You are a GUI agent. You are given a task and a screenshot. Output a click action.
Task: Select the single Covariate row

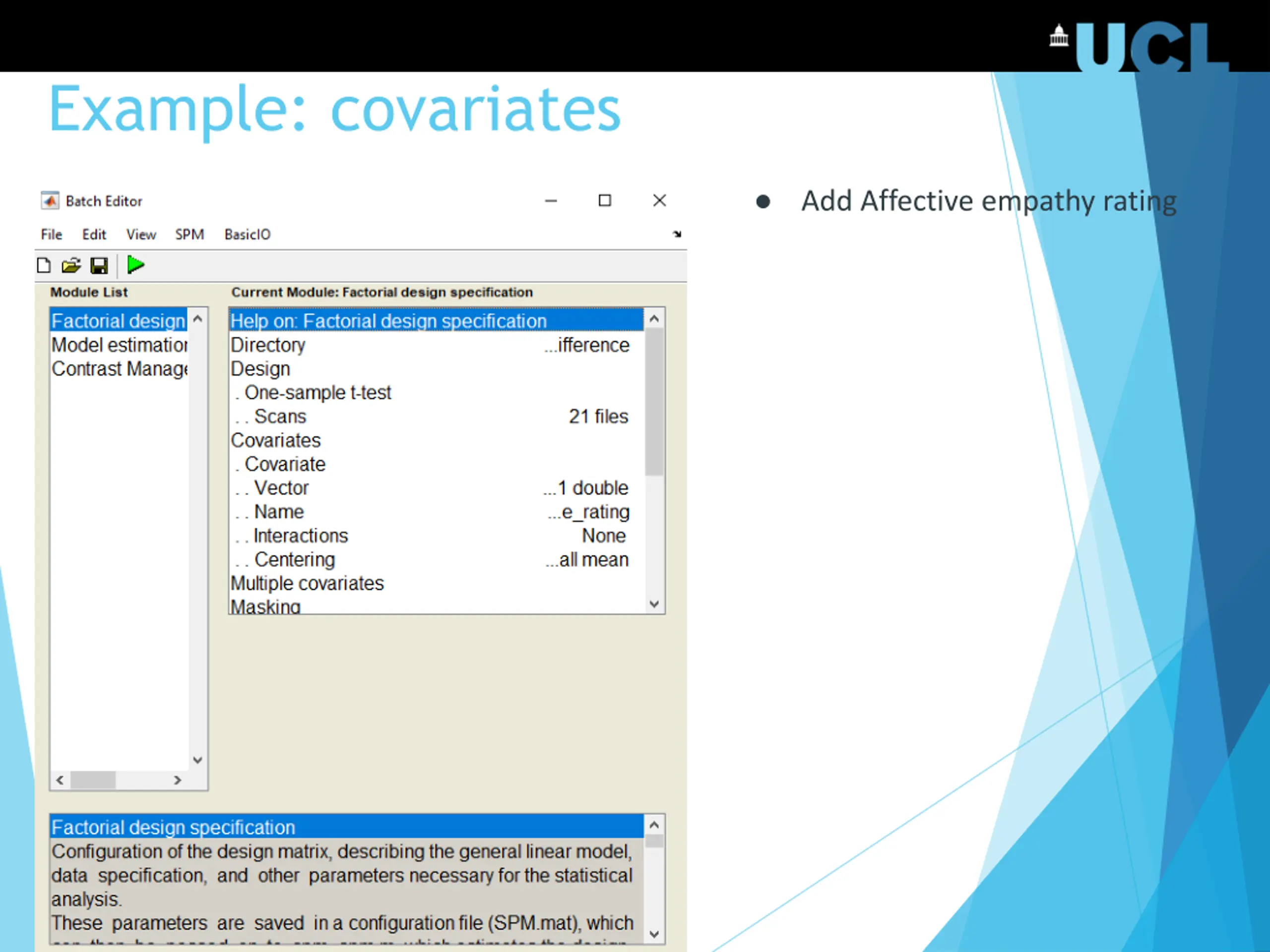[x=437, y=464]
